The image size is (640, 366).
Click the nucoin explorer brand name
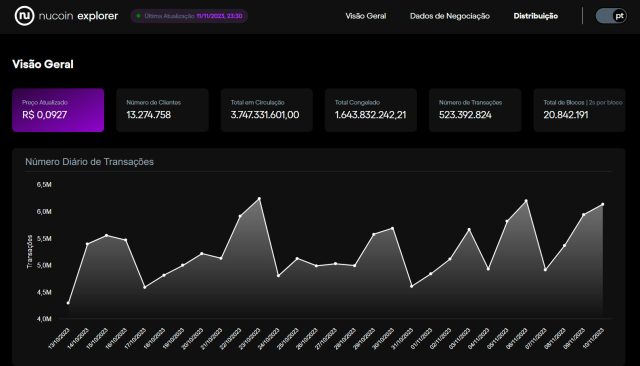click(x=78, y=16)
